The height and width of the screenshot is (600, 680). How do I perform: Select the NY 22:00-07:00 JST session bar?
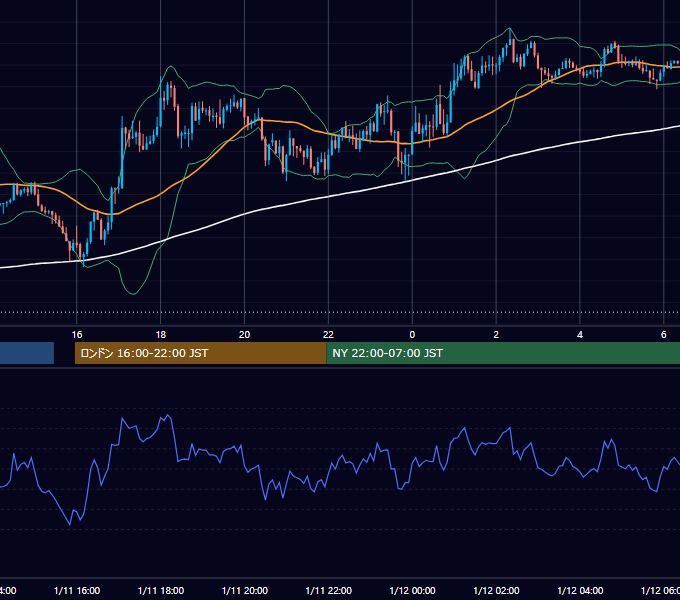(x=503, y=353)
